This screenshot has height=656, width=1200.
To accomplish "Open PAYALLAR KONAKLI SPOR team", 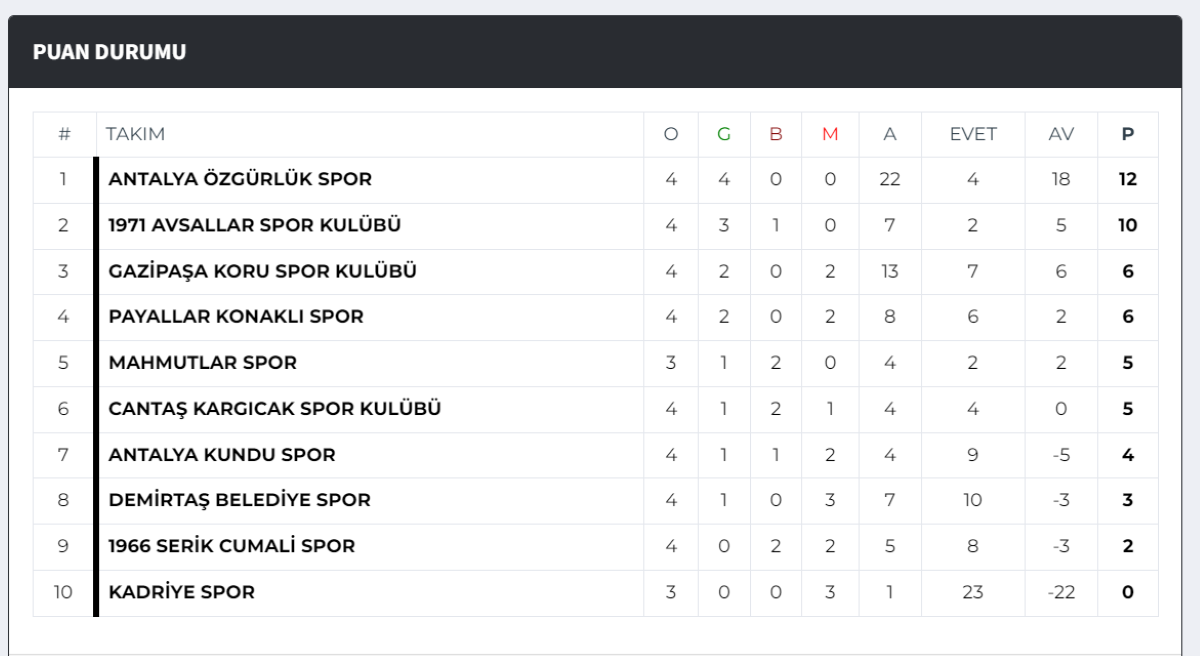I will coord(236,316).
